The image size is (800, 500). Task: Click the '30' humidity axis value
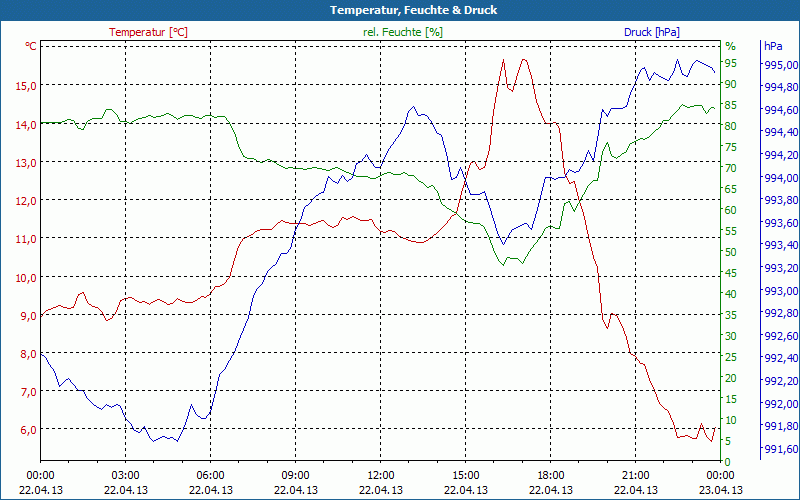pyautogui.click(x=731, y=336)
